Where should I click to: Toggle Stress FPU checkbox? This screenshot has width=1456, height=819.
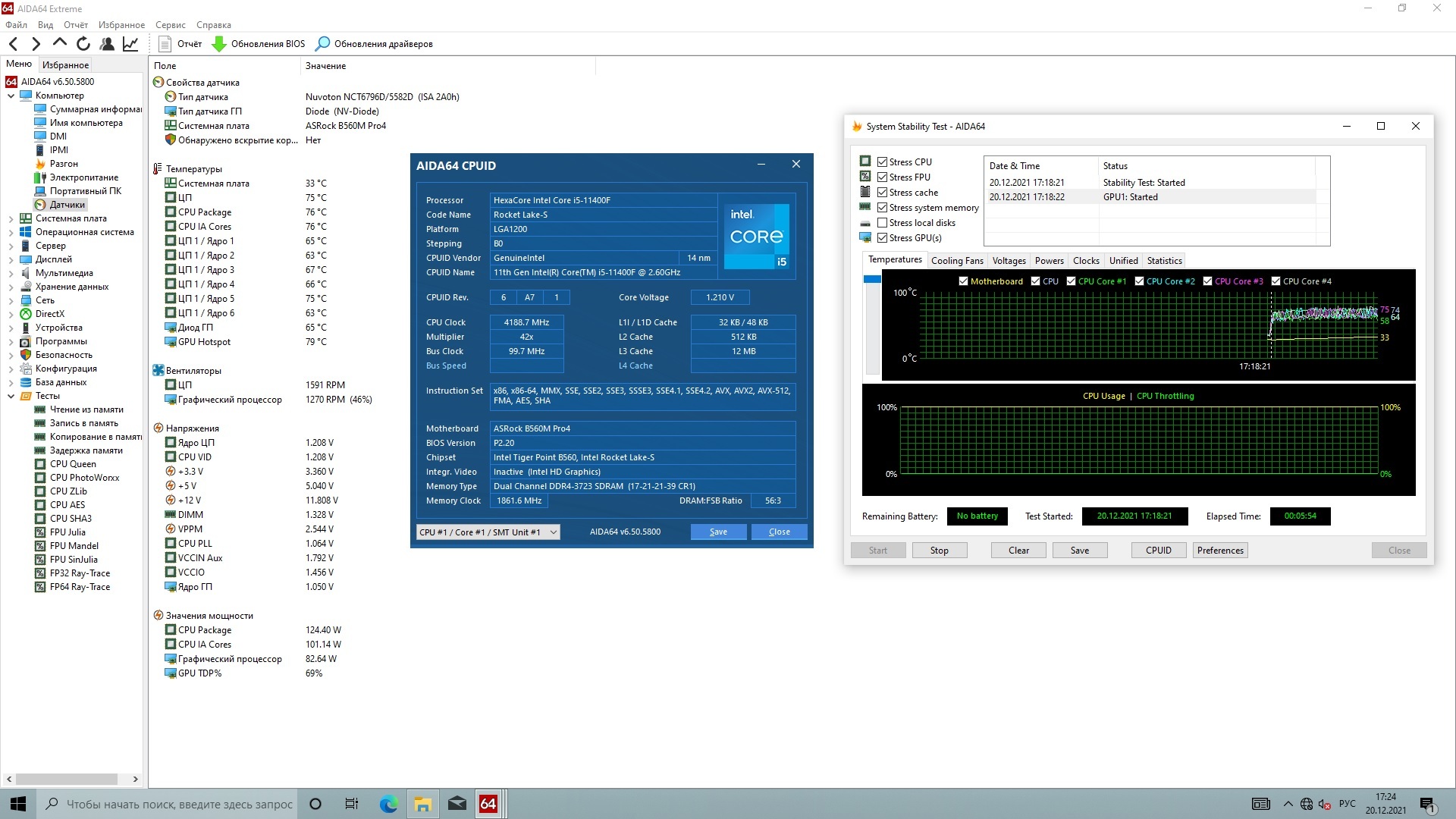(x=883, y=177)
